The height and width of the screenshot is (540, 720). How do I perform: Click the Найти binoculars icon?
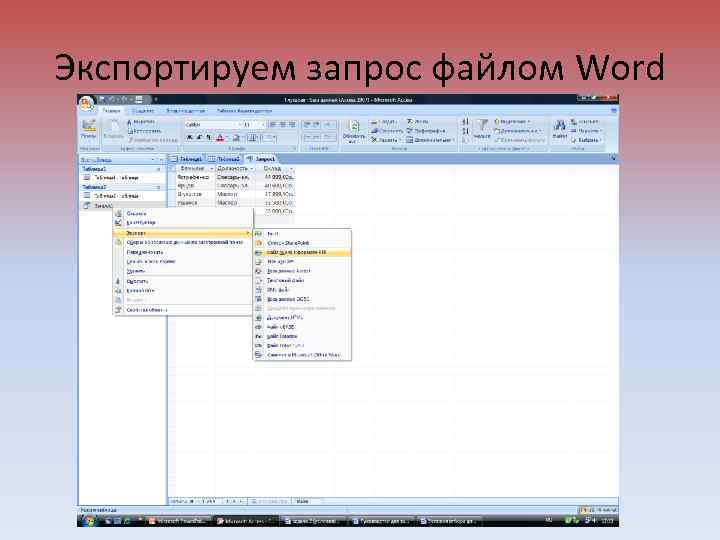point(559,129)
